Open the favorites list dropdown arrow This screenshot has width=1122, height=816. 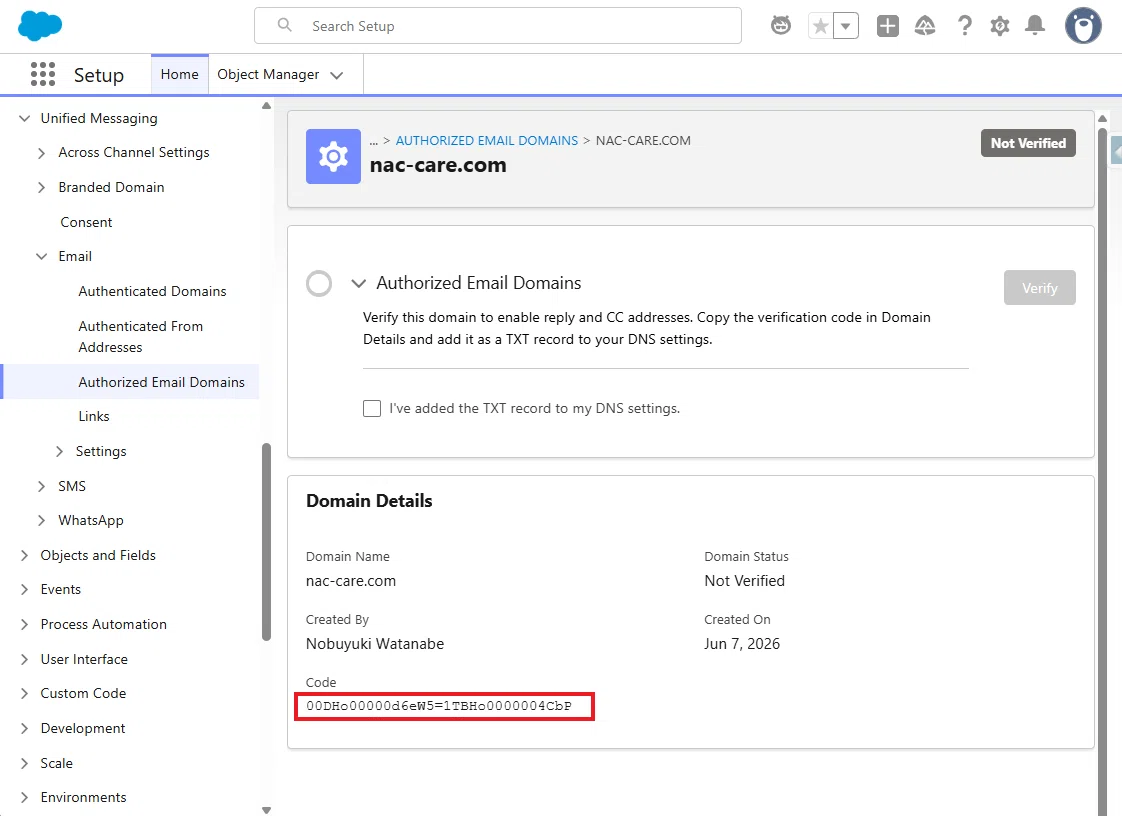point(846,26)
